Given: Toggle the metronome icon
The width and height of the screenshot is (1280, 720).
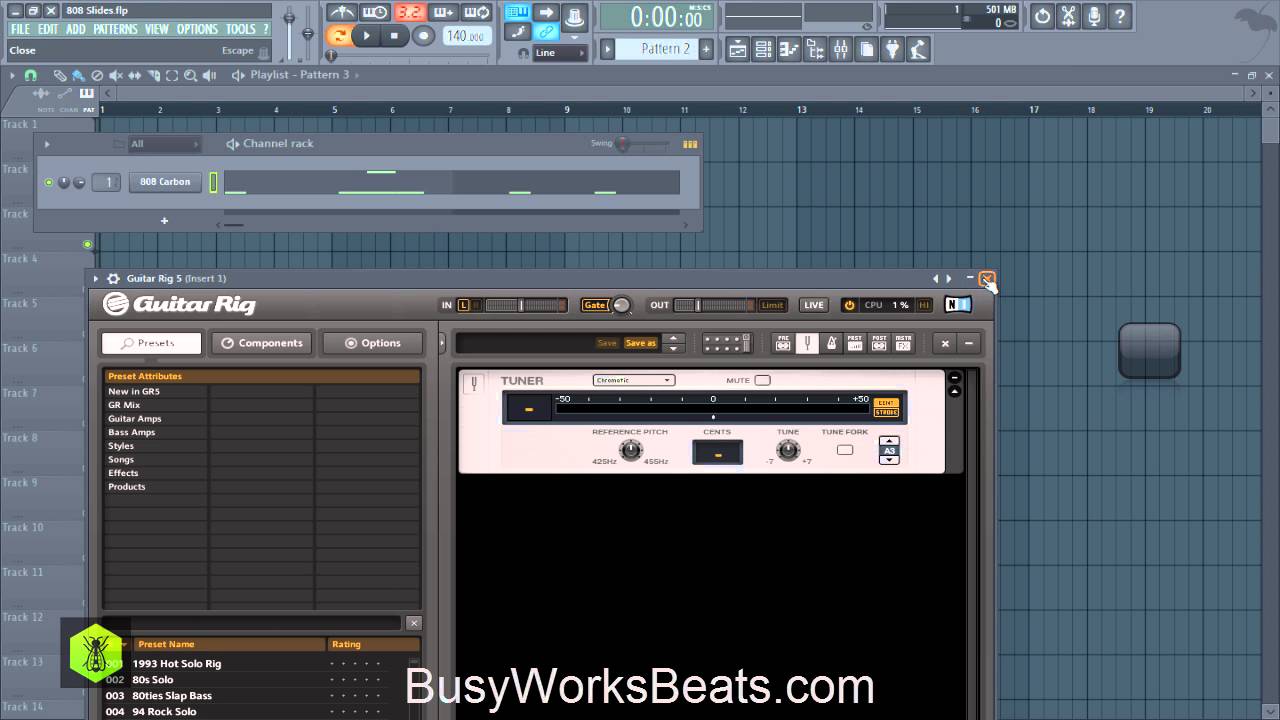Looking at the screenshot, I should pos(342,12).
